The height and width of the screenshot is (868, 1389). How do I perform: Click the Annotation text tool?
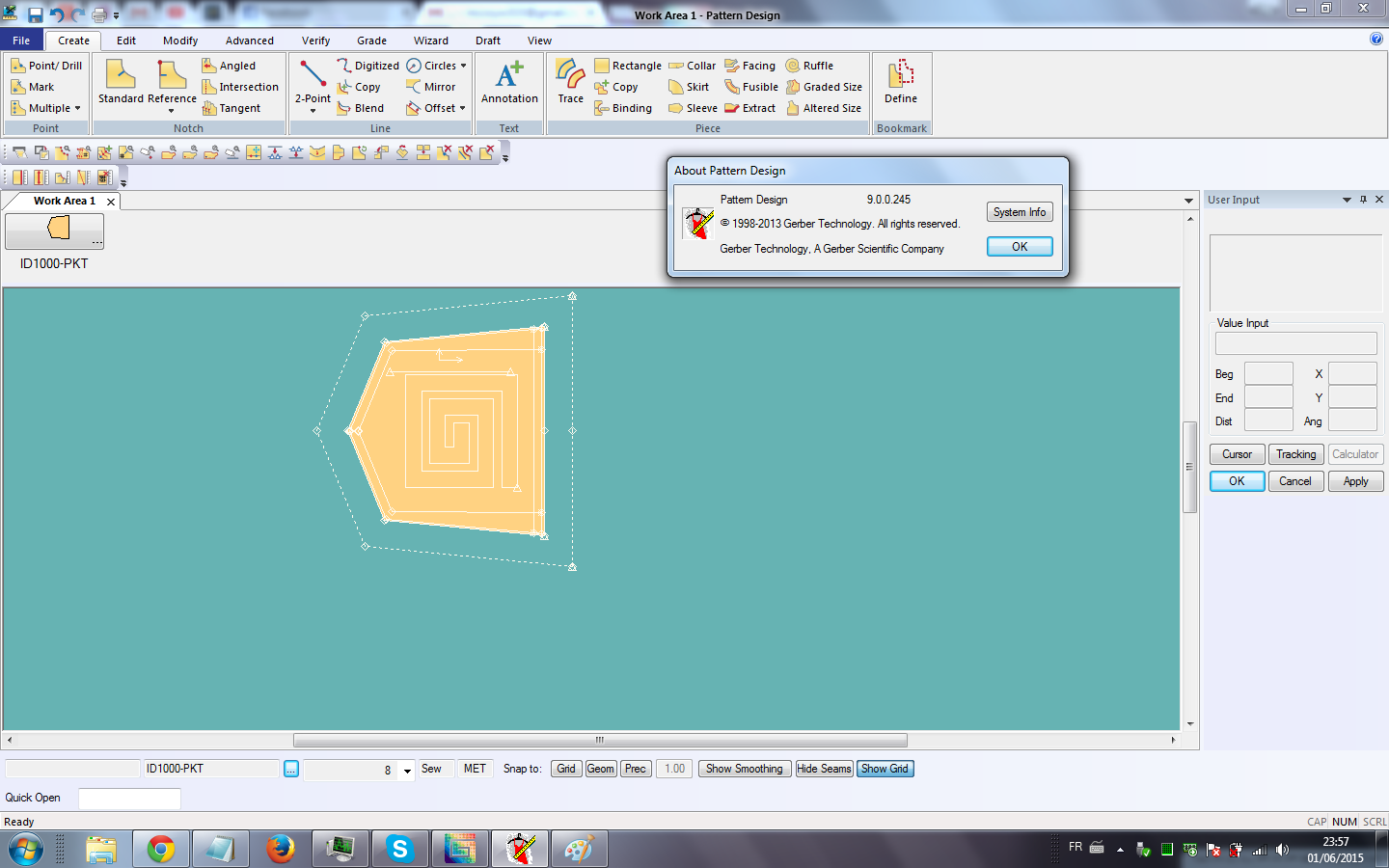pos(509,82)
